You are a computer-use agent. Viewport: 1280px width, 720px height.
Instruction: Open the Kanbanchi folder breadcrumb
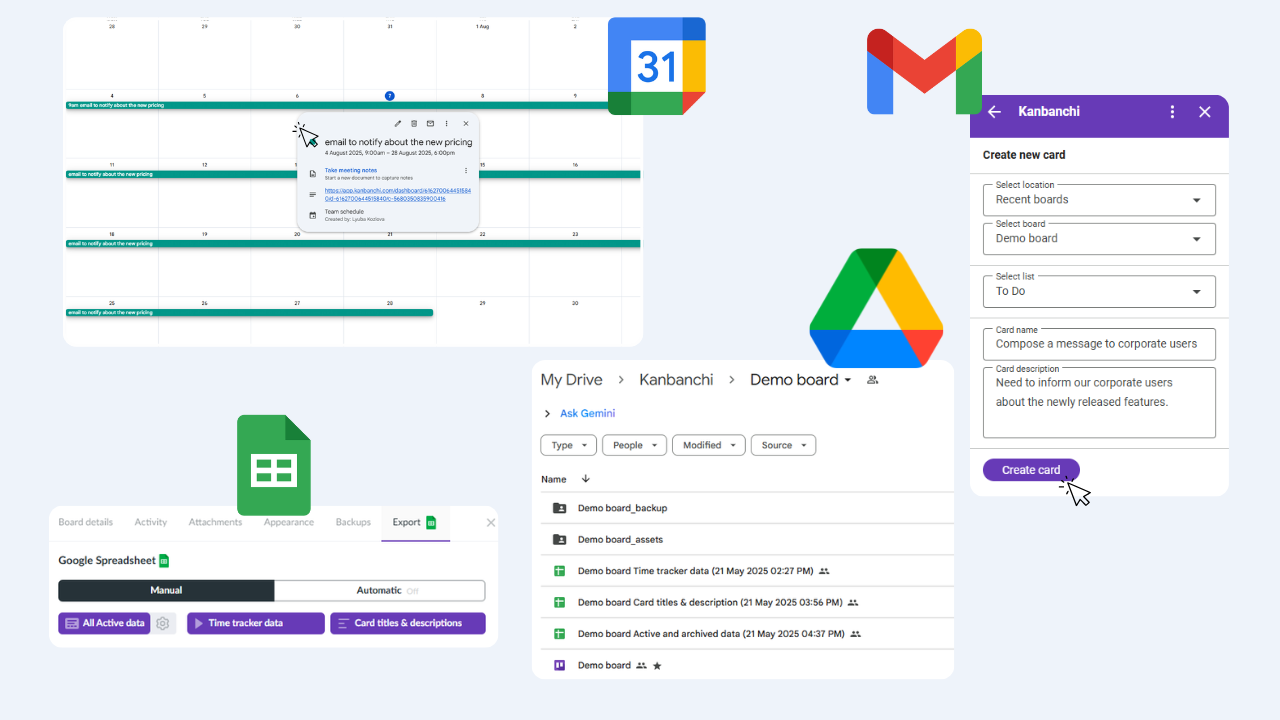(x=677, y=380)
